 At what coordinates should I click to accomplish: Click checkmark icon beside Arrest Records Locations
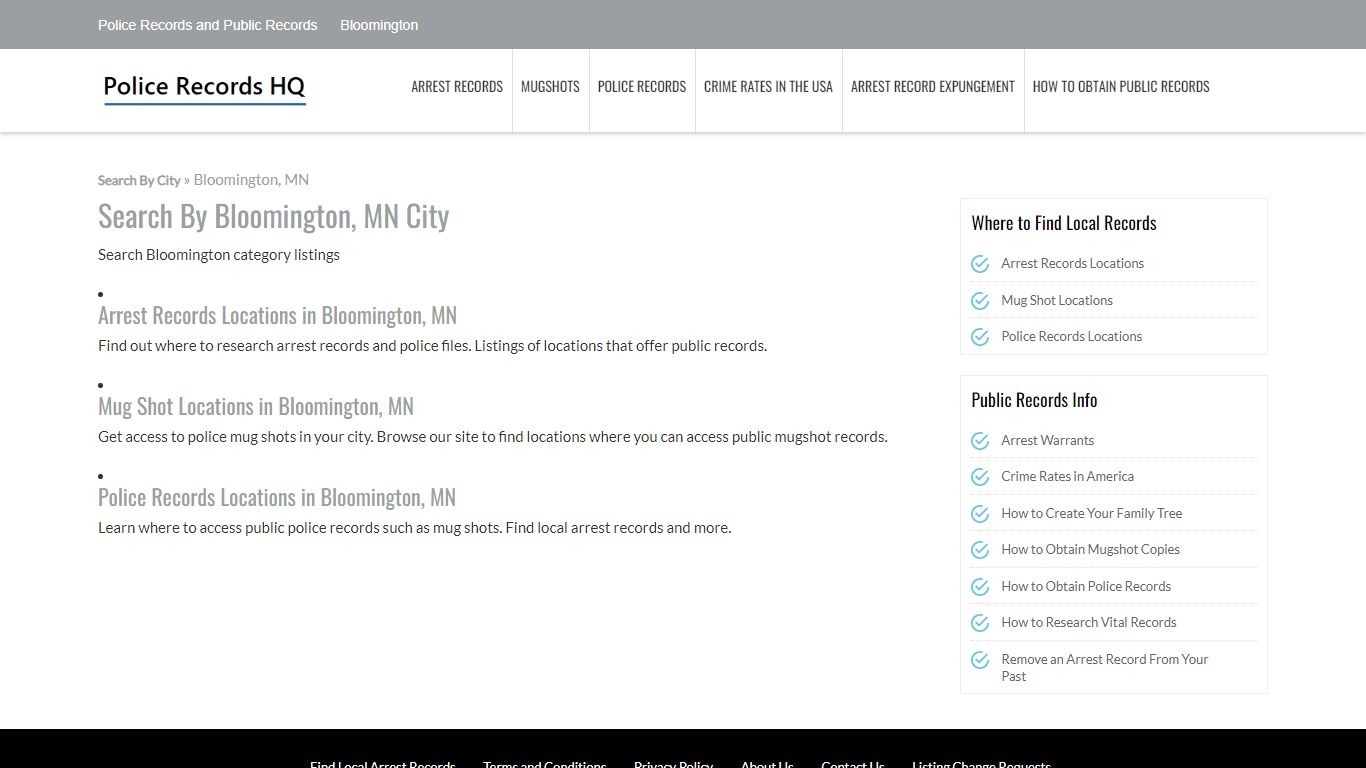tap(980, 264)
